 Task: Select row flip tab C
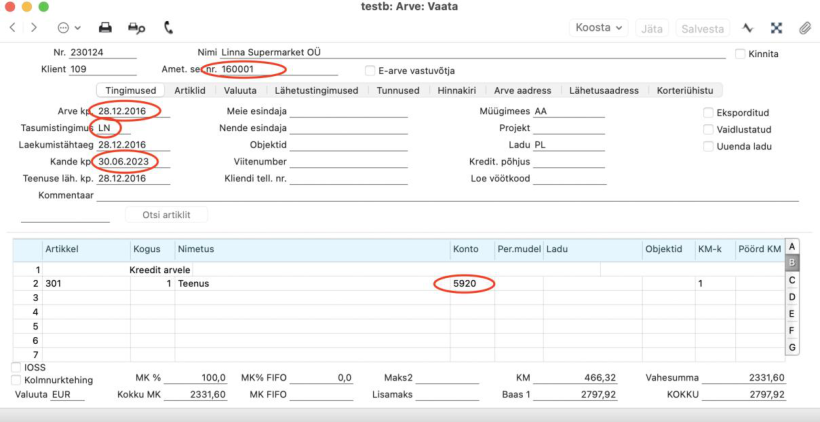(x=792, y=280)
